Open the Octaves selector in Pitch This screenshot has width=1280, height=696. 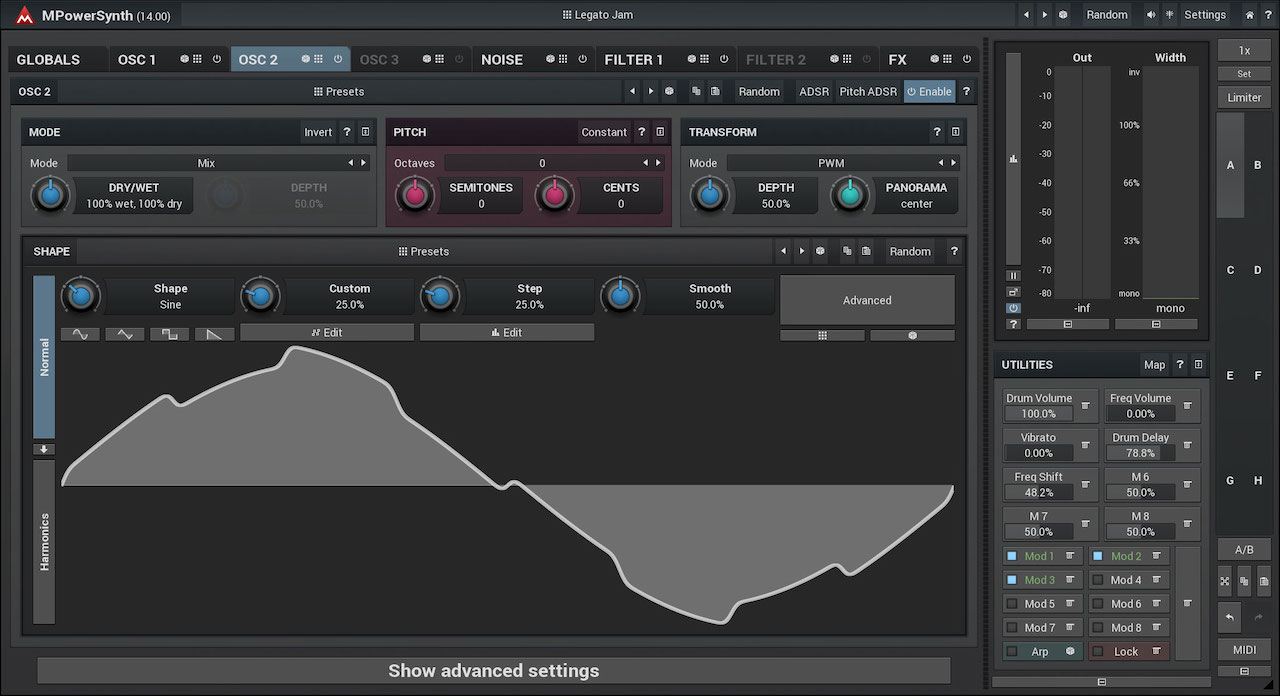click(x=541, y=163)
